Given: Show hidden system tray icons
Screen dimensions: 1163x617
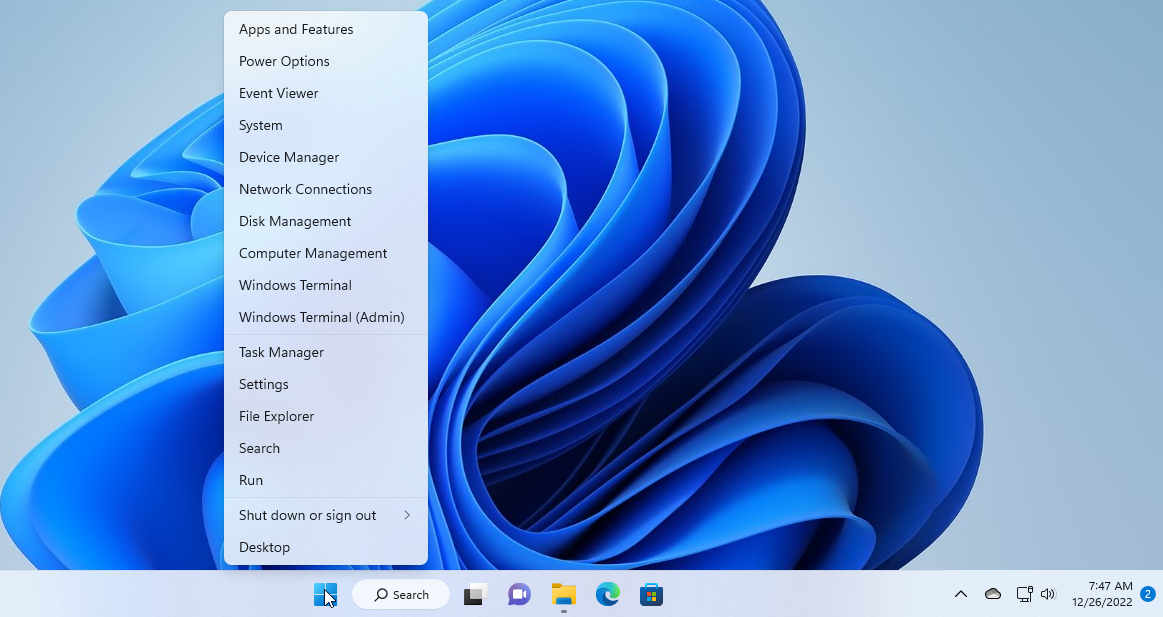Looking at the screenshot, I should [x=961, y=594].
